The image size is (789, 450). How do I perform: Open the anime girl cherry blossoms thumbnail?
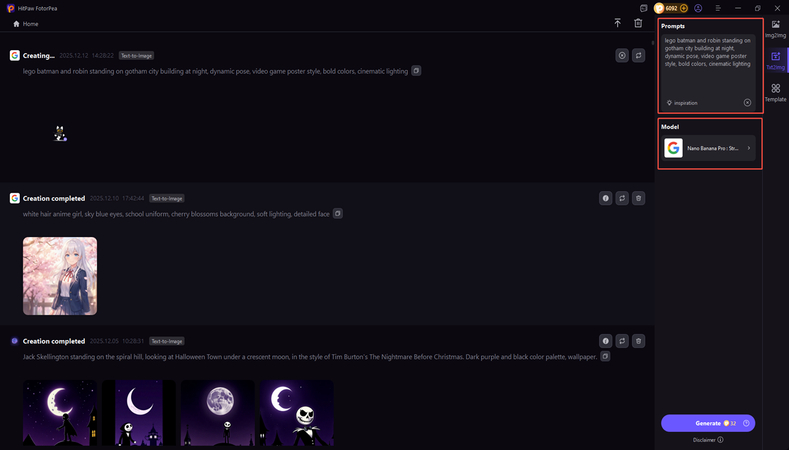coord(60,276)
